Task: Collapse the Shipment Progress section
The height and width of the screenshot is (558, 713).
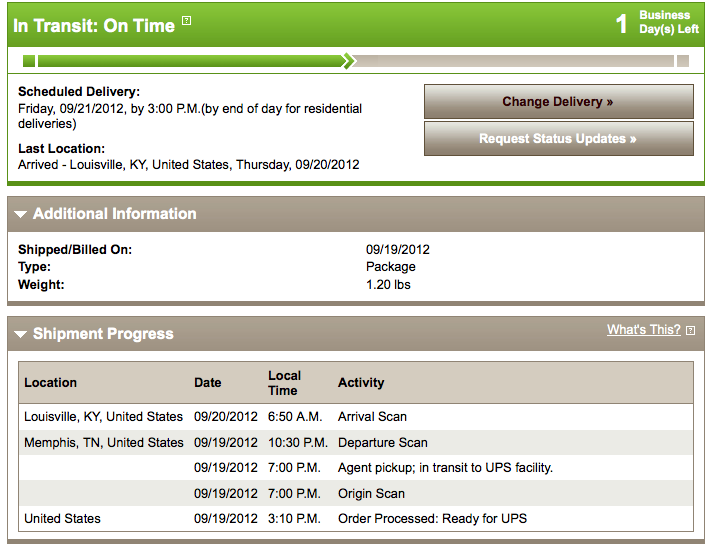Action: pos(20,334)
